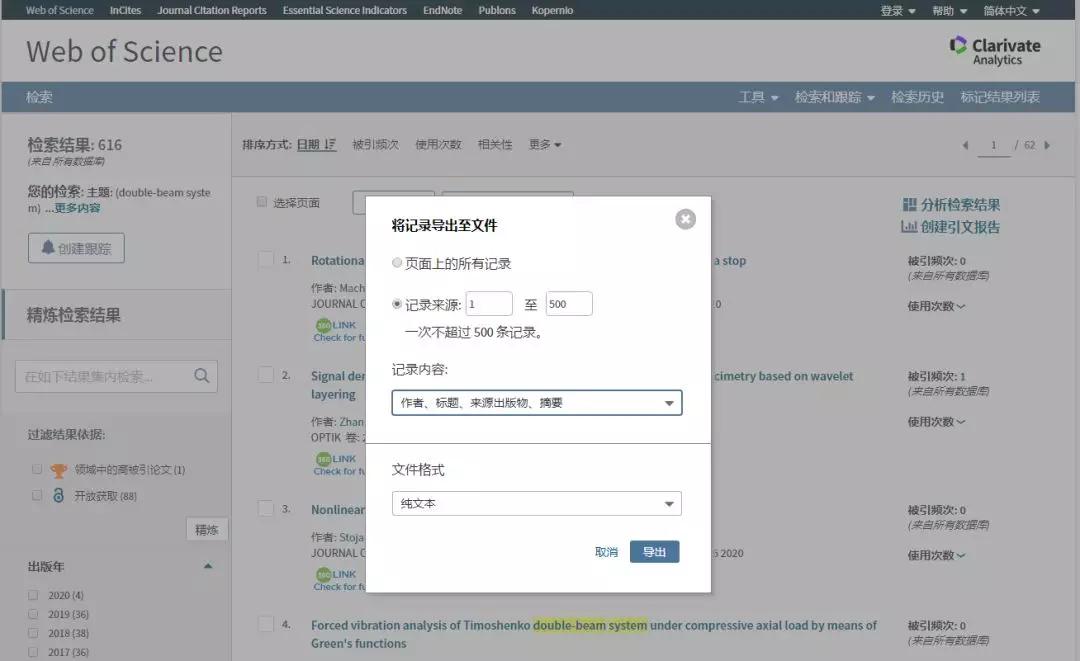Click the 检索 search tab
This screenshot has height=661, width=1080.
click(39, 97)
